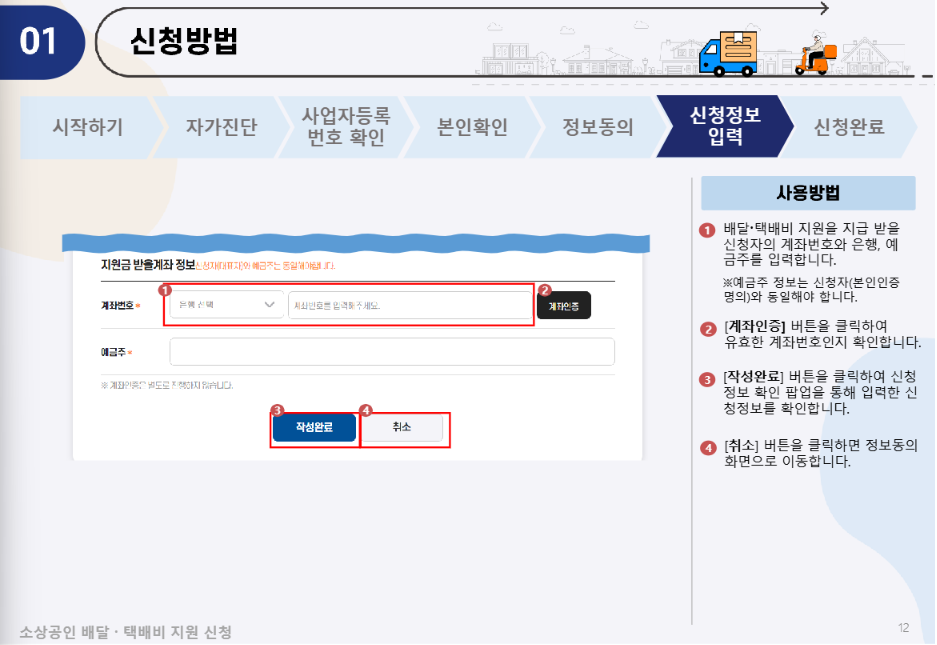Click the 계좌인증 button
The image size is (937, 645).
[564, 305]
